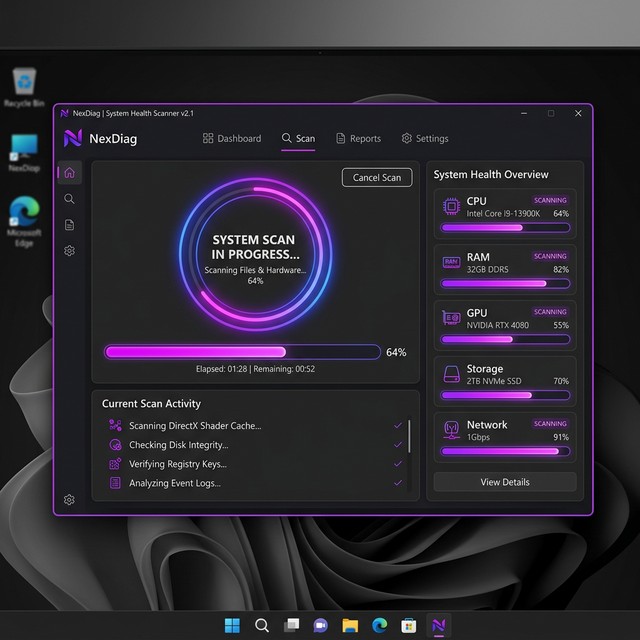The width and height of the screenshot is (640, 640).
Task: Click the magnifier icon in the left sidebar
Action: click(69, 199)
